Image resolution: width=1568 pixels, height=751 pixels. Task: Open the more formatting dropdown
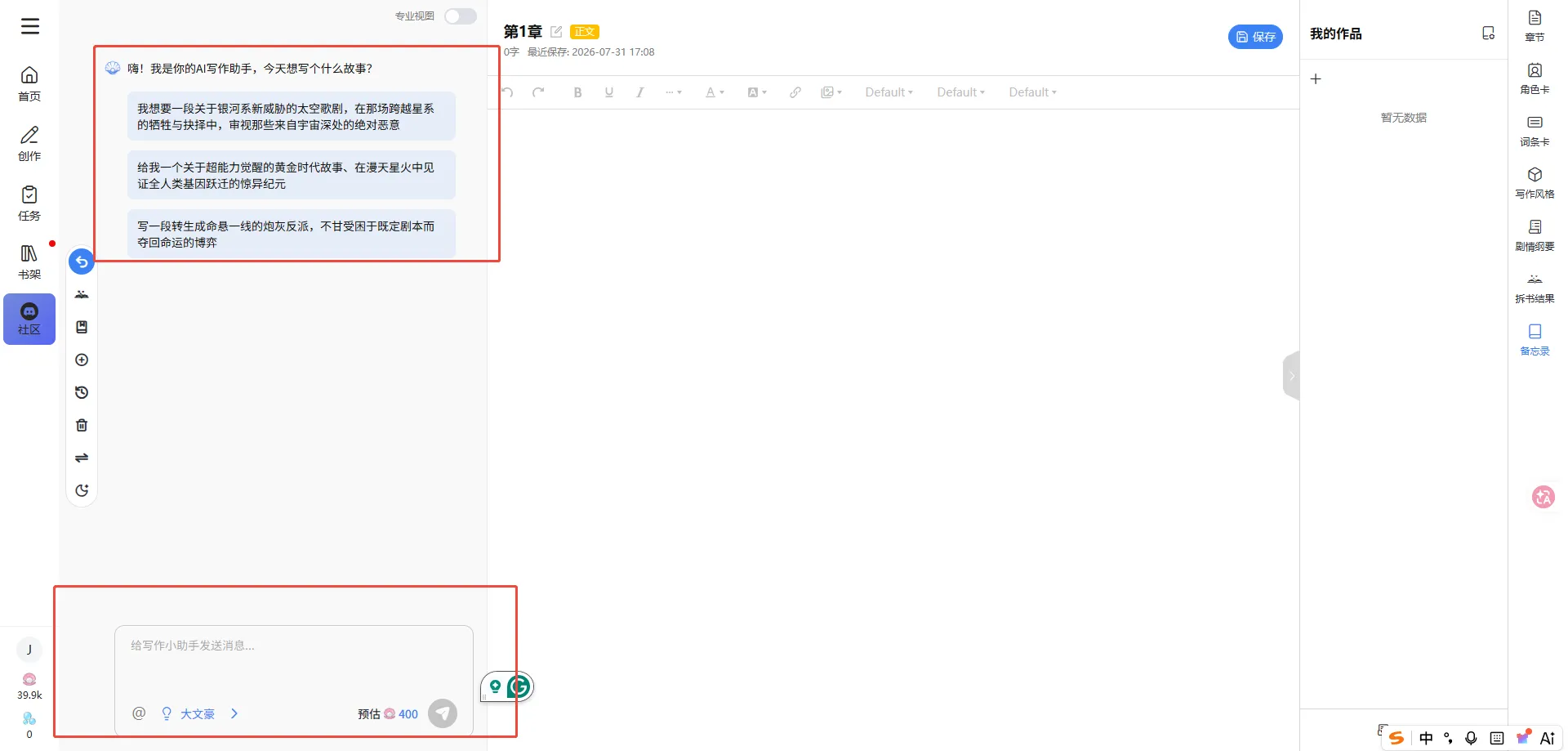pos(674,92)
